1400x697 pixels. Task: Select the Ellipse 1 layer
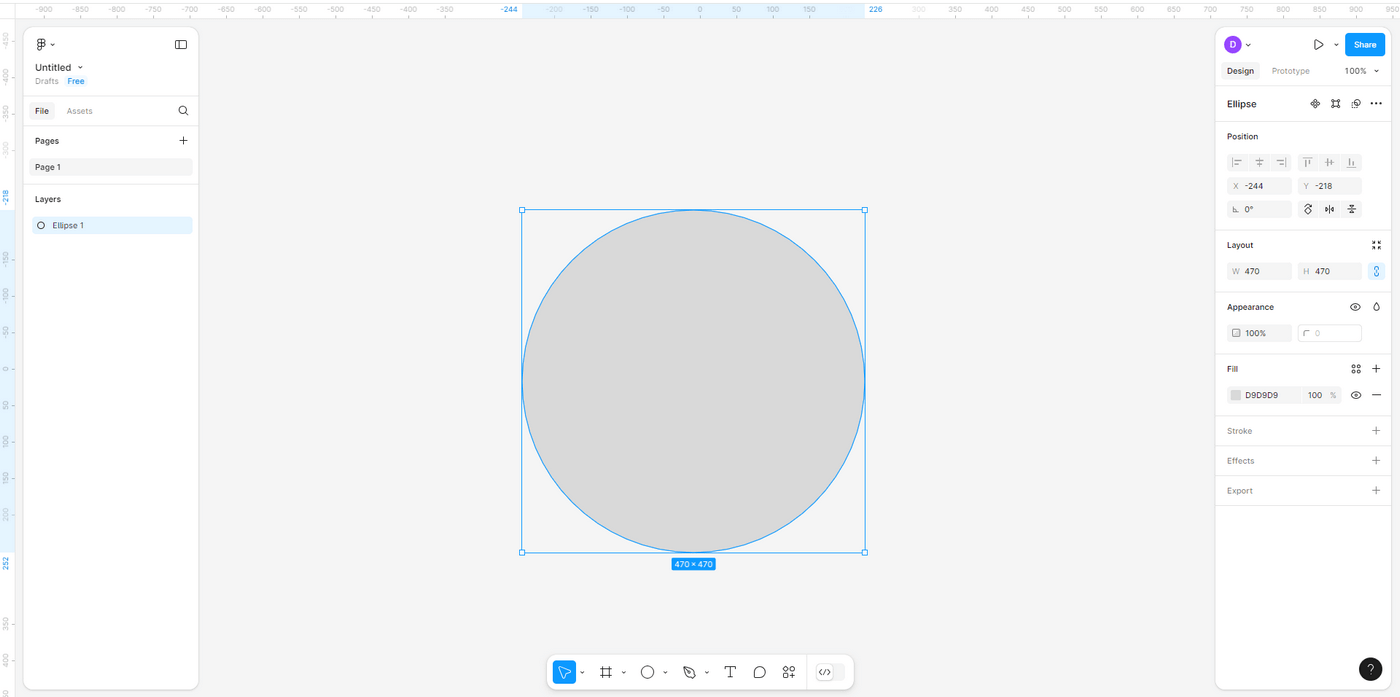(x=111, y=226)
